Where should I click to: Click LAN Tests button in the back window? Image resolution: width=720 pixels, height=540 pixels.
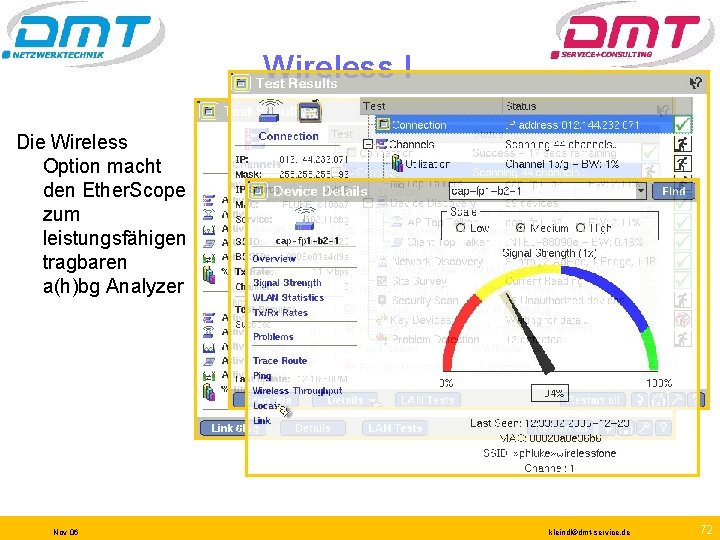coord(395,428)
